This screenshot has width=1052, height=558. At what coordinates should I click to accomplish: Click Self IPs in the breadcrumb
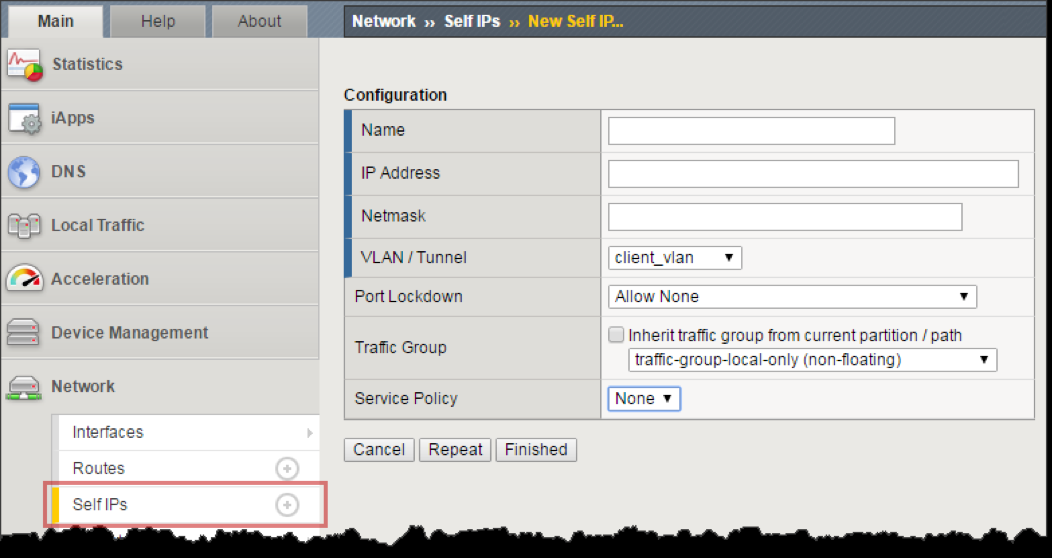(472, 21)
